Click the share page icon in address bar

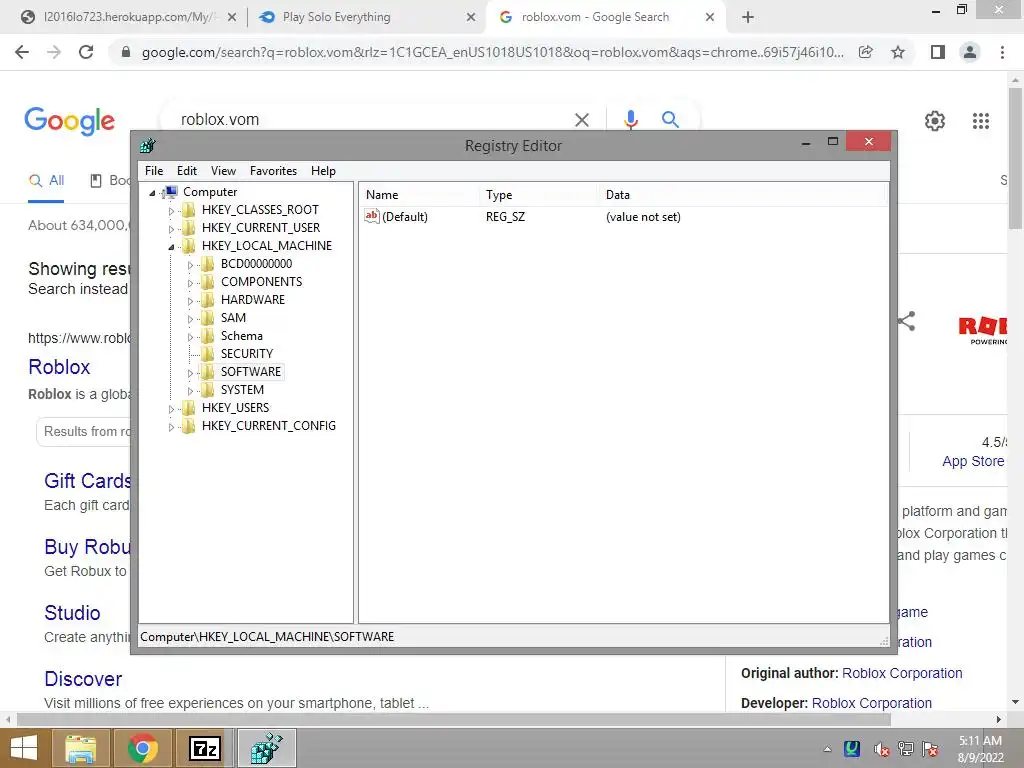865,52
